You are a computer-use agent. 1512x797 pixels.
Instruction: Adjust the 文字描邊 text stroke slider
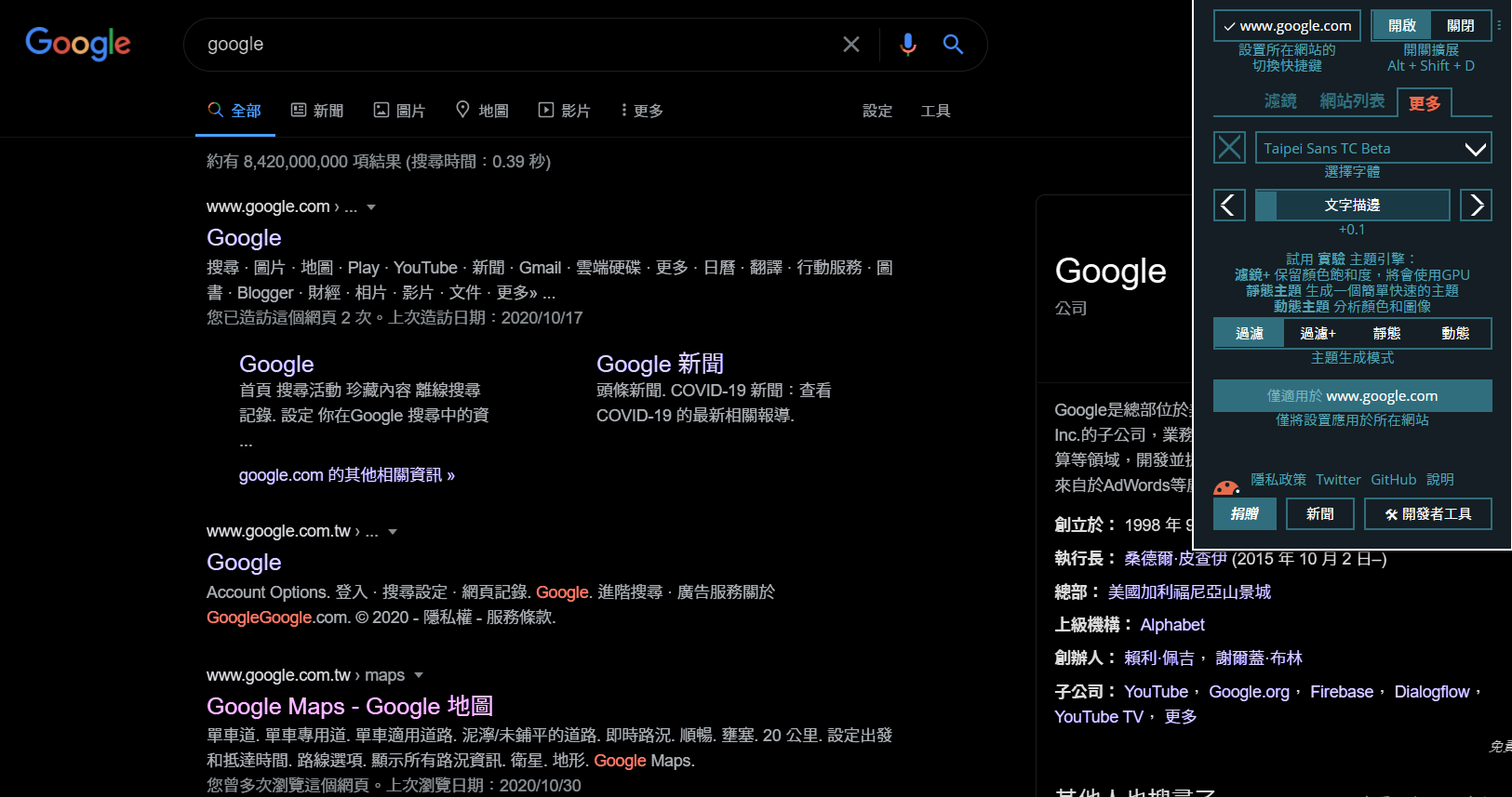point(1352,206)
